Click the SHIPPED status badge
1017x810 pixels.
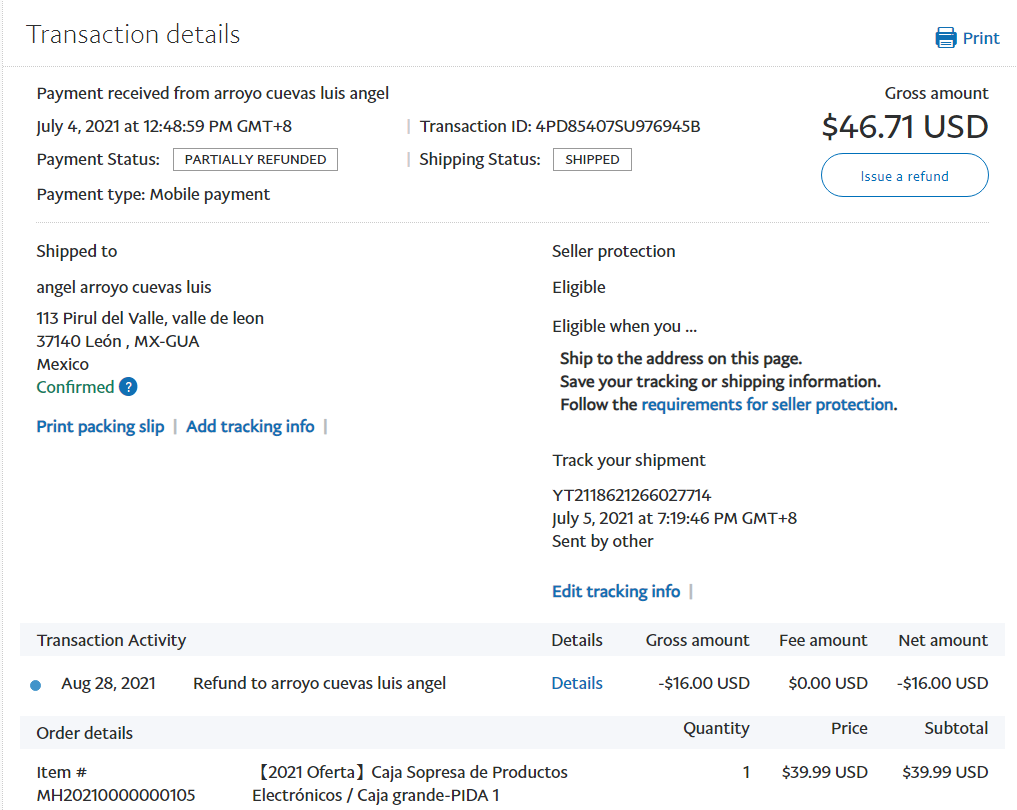pos(592,159)
